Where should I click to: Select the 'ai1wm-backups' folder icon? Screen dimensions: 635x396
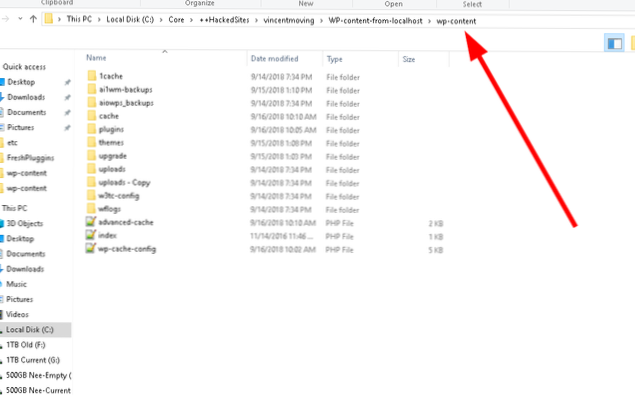tap(92, 89)
